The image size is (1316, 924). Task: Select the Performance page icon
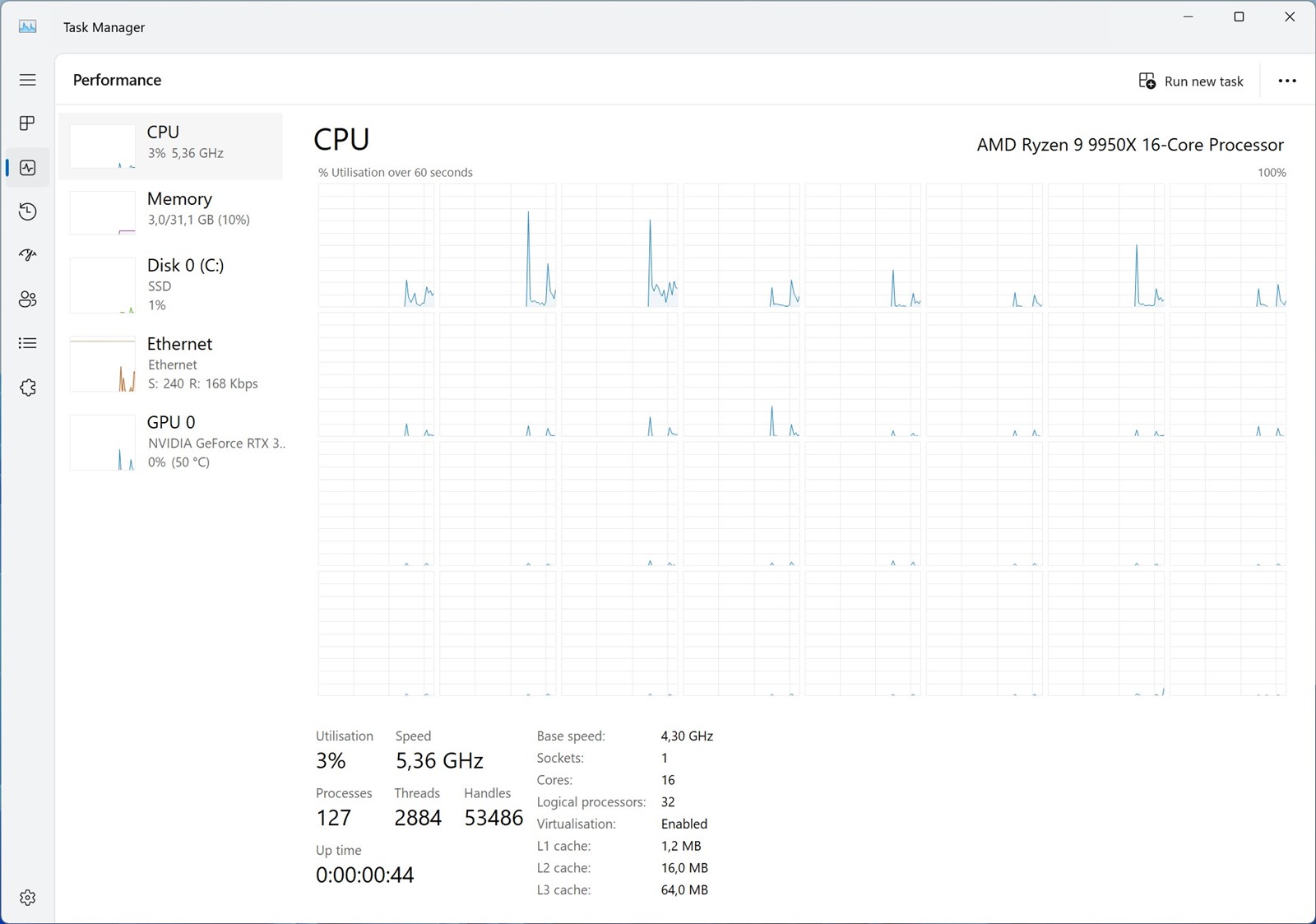pyautogui.click(x=28, y=168)
